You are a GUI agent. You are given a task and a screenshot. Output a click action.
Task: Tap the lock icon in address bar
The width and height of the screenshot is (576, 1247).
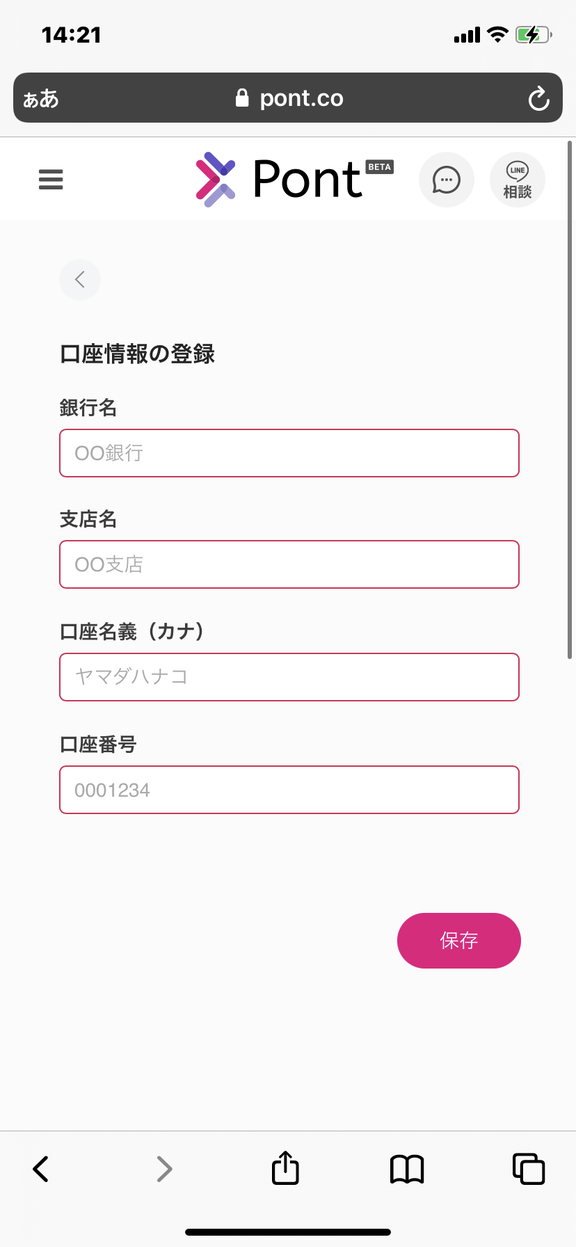[241, 98]
